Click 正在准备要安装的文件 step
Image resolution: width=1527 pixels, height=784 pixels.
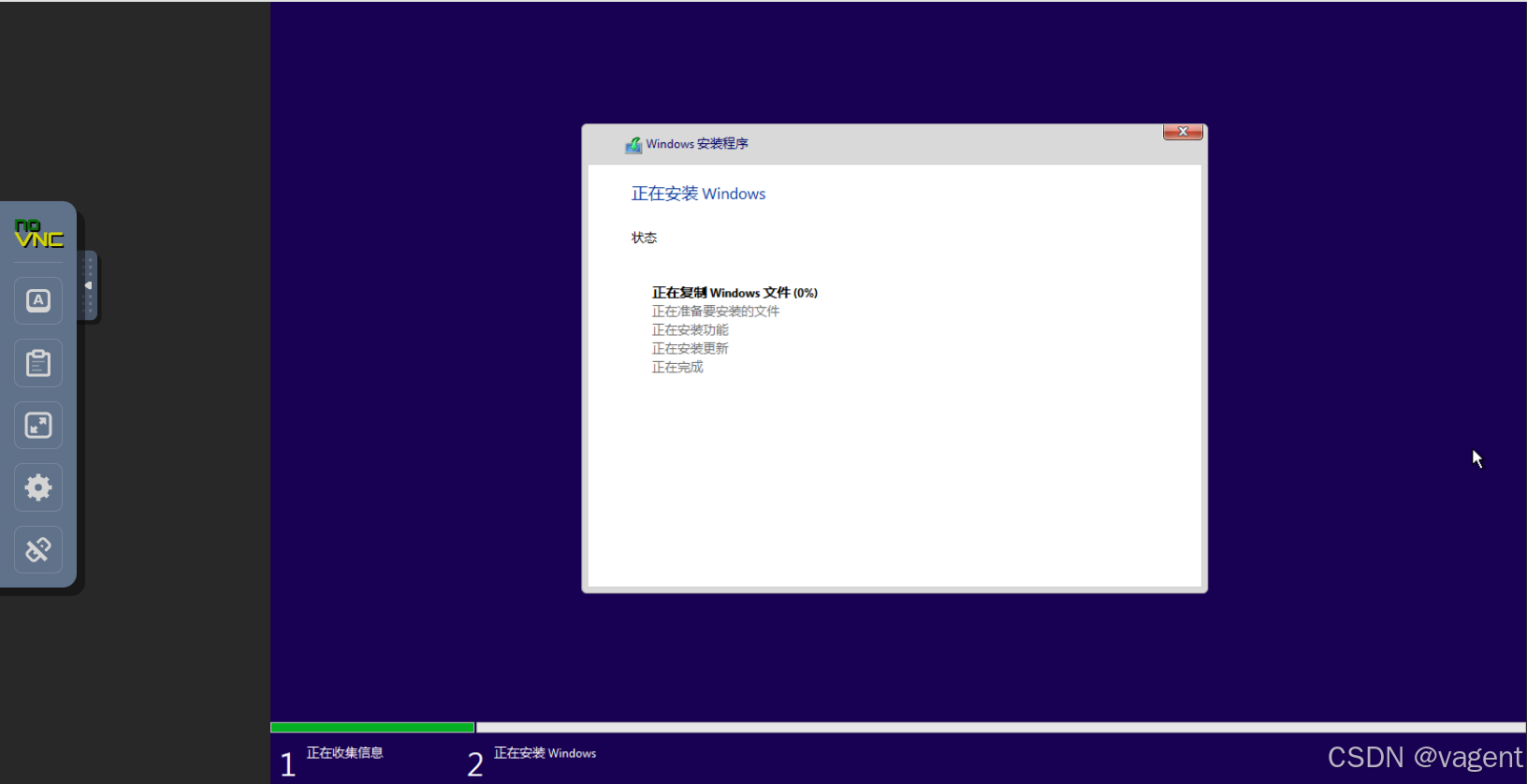716,312
